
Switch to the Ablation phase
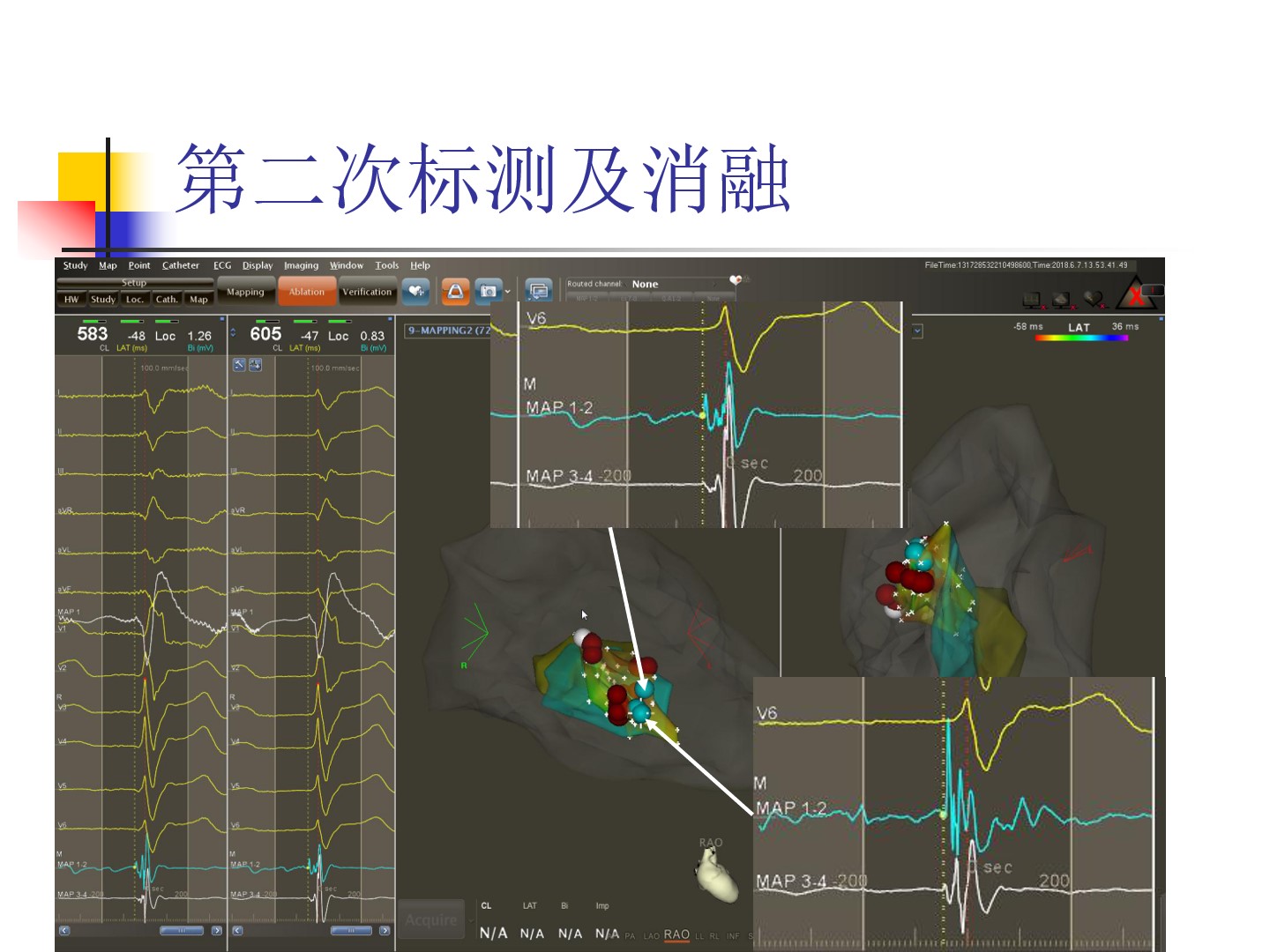coord(307,292)
